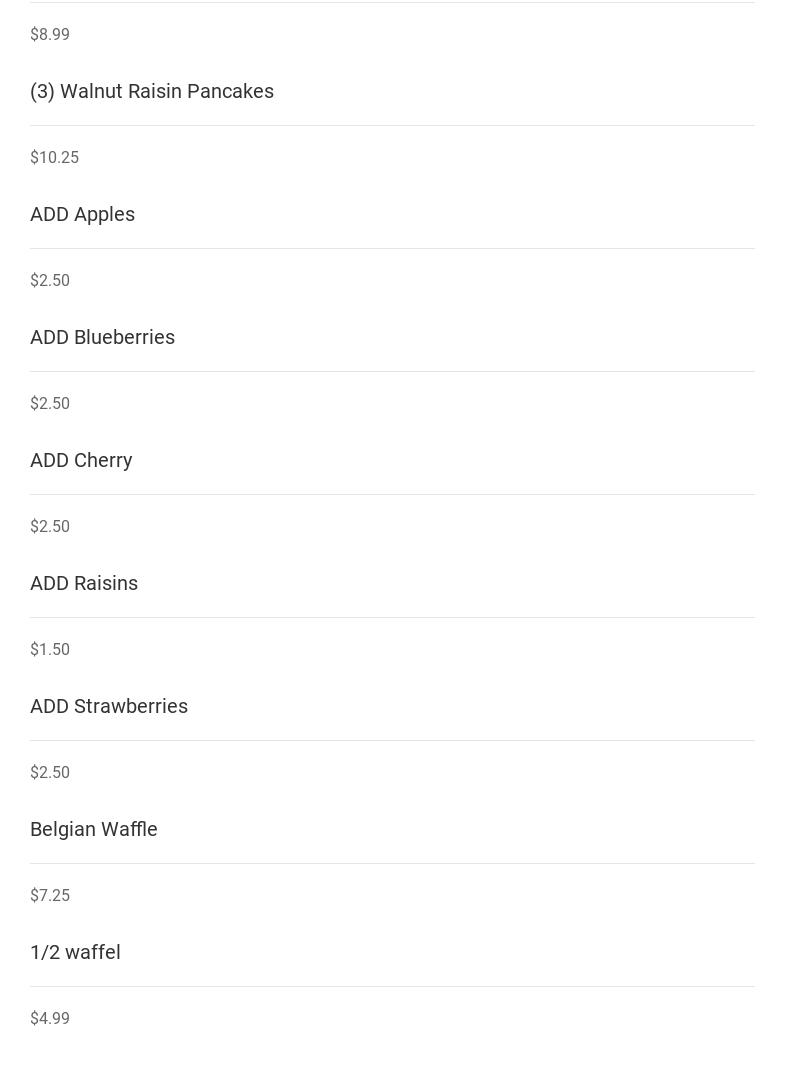785x1091 pixels.
Task: Click the divider line below Belgian Waffle
Action: point(392,863)
